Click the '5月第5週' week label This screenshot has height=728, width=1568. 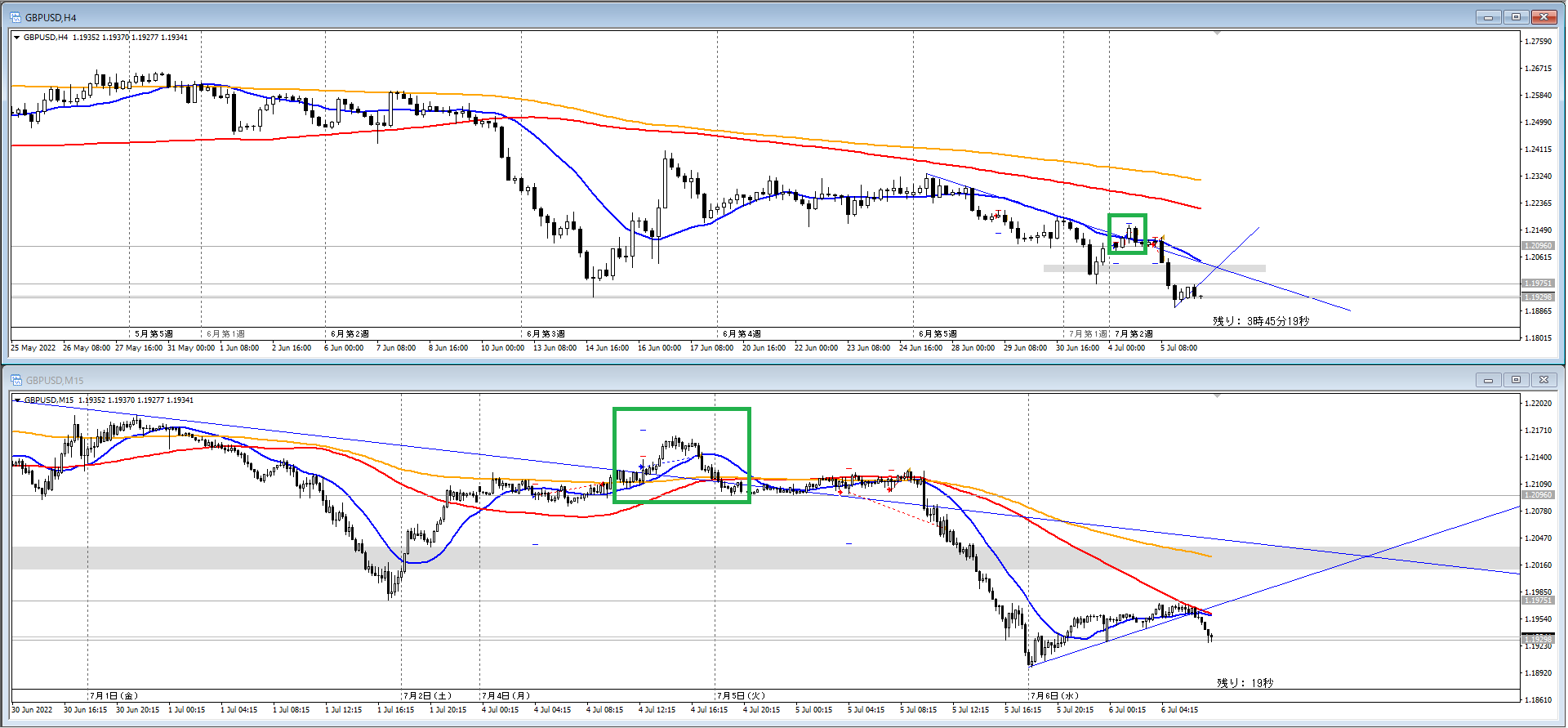154,334
